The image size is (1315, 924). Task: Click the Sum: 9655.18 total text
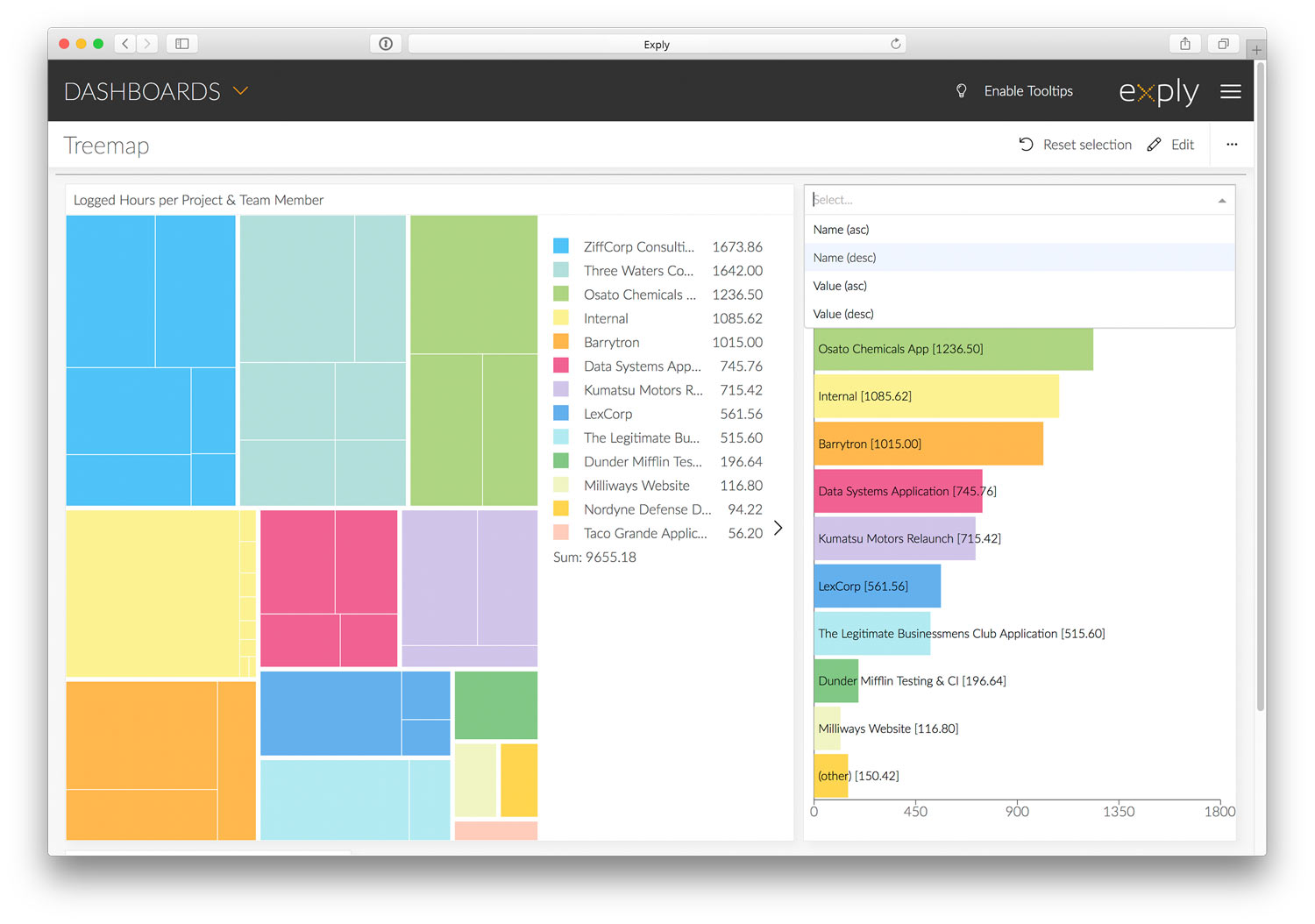coord(594,558)
